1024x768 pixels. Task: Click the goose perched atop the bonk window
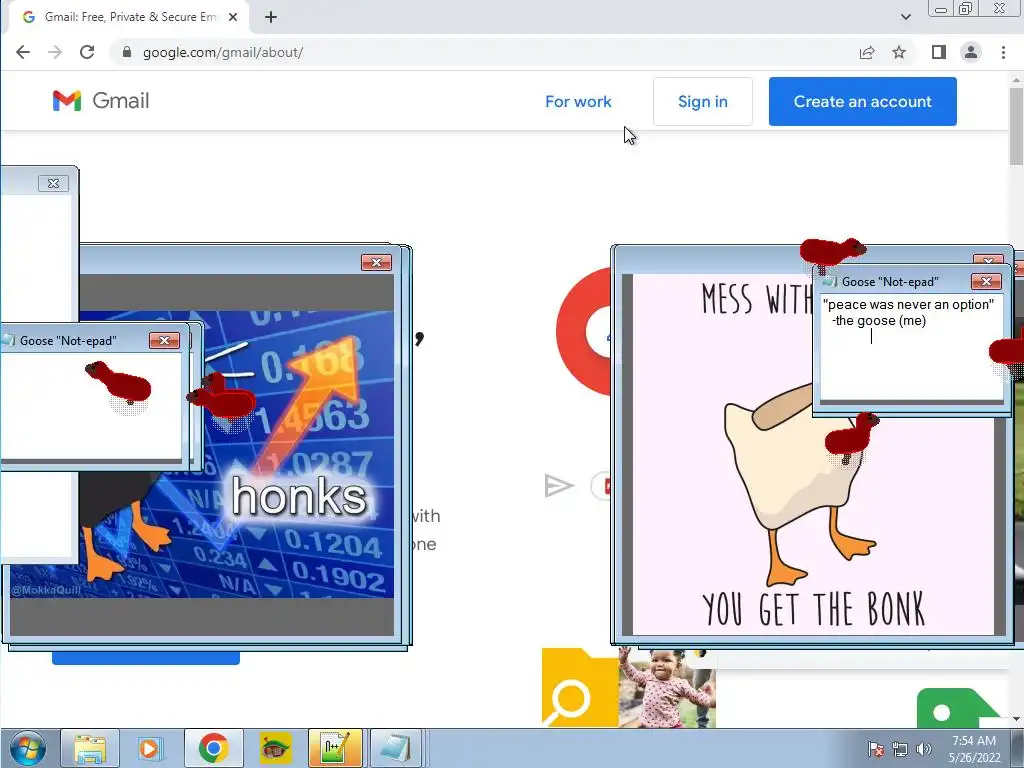831,252
